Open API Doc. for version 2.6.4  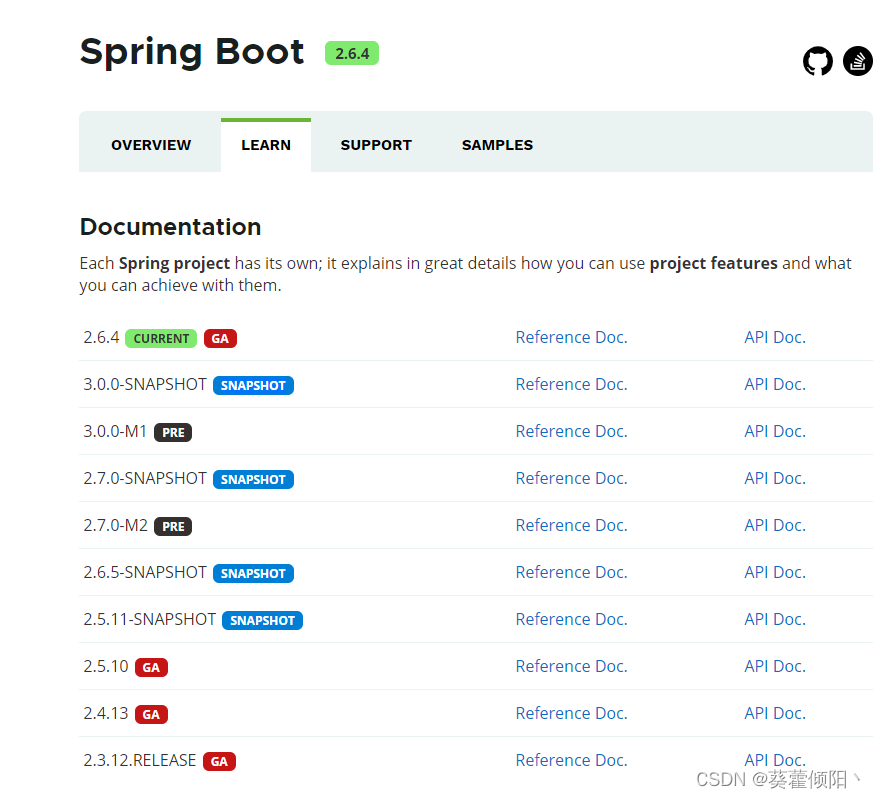pos(775,338)
